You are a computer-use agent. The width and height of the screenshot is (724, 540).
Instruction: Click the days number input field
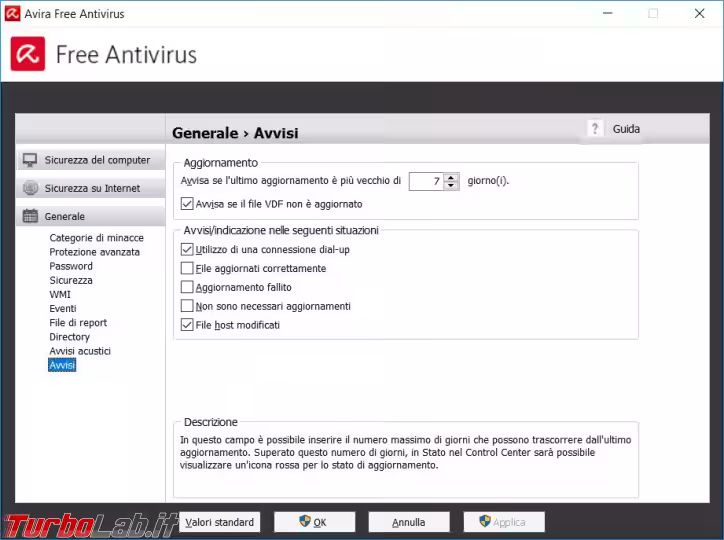click(426, 181)
